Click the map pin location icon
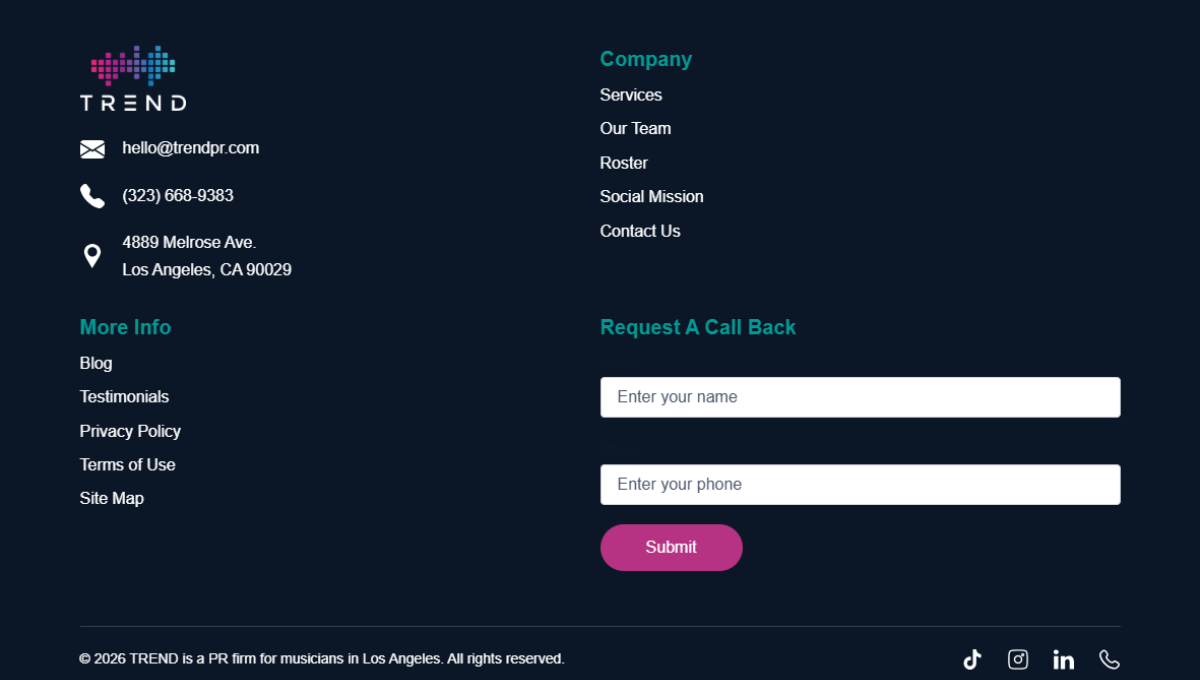The image size is (1200, 680). pyautogui.click(x=92, y=256)
